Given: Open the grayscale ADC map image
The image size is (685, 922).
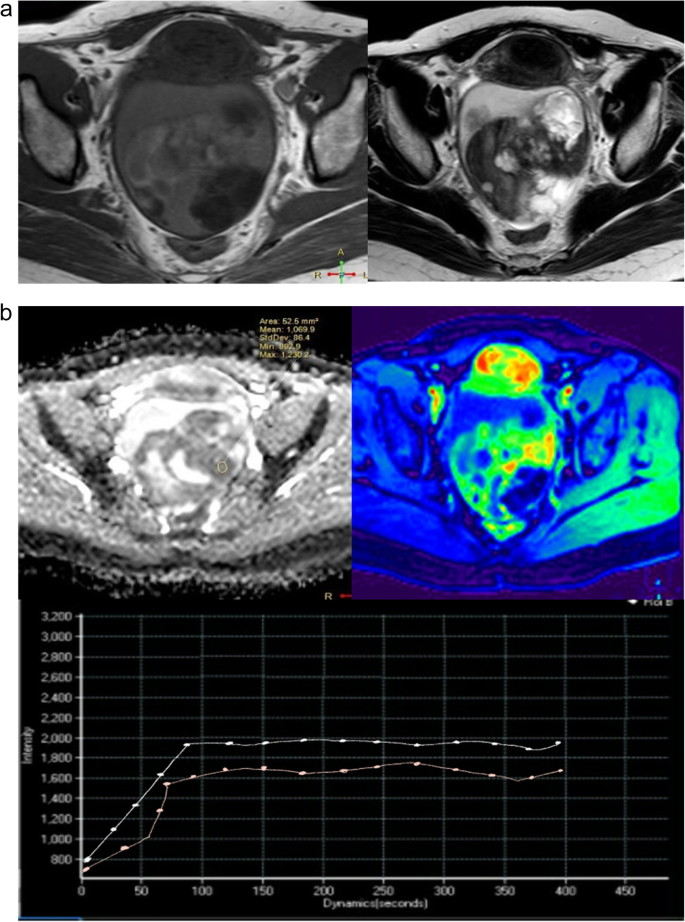Looking at the screenshot, I should 185,452.
